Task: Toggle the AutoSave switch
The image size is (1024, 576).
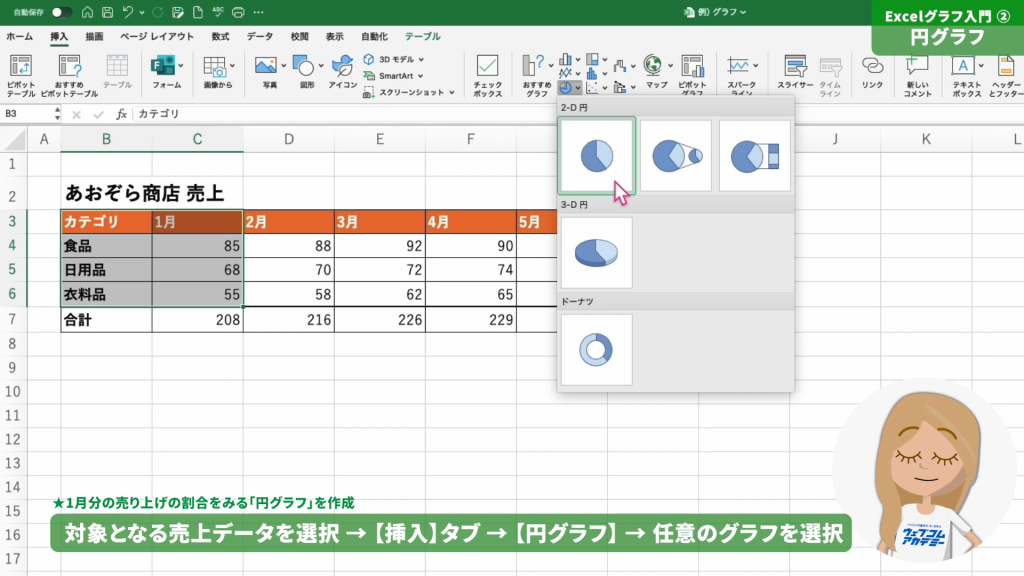Action: (x=62, y=13)
